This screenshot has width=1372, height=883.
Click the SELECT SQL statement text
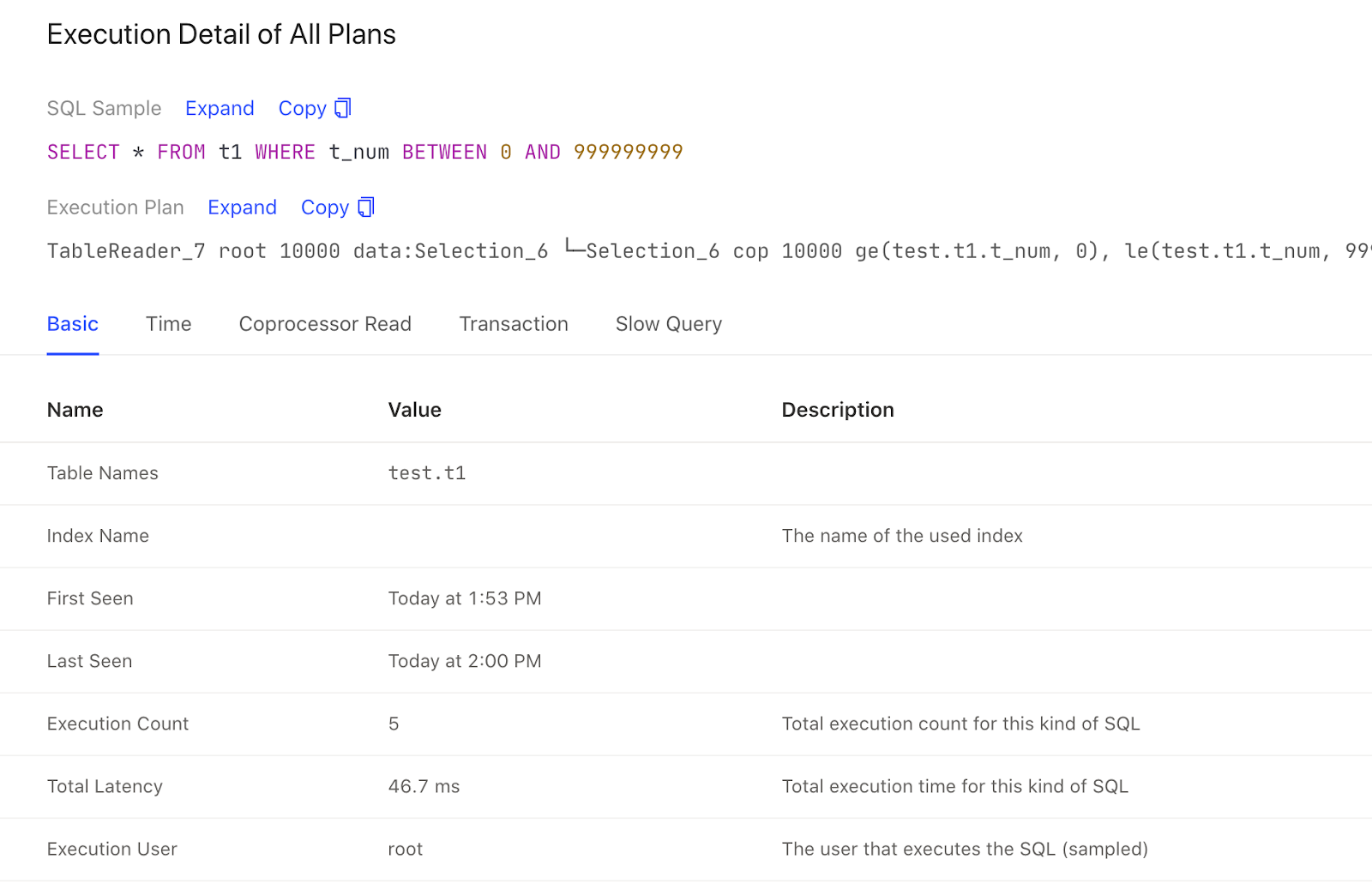364,153
